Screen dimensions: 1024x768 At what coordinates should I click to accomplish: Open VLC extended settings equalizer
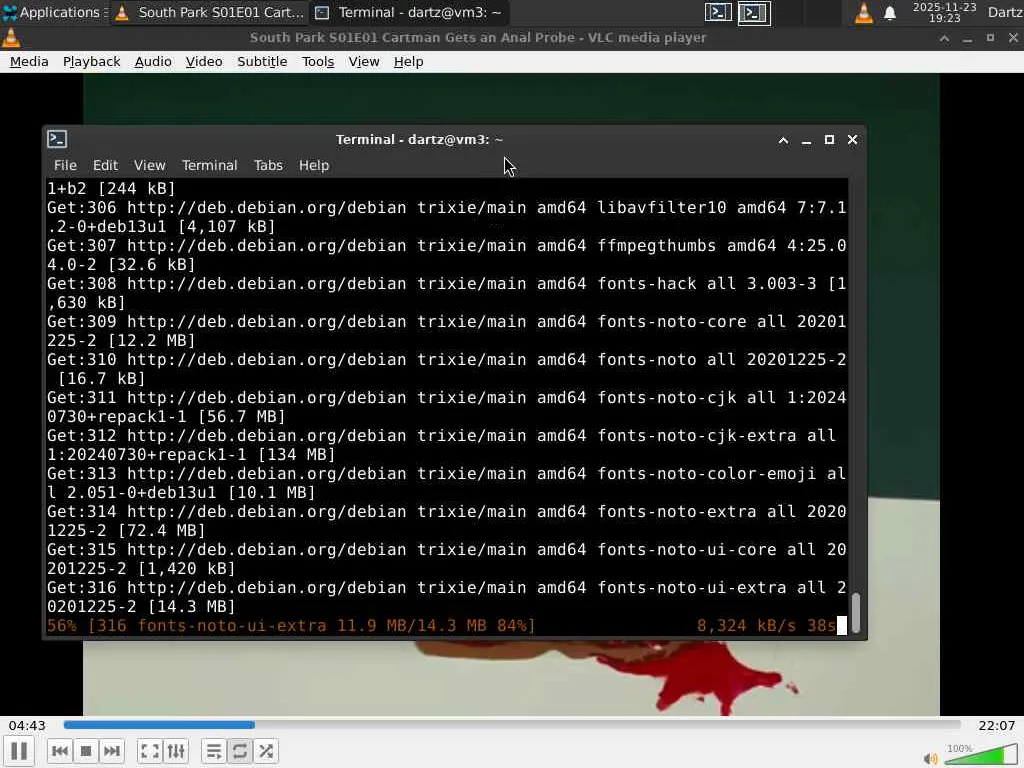coord(176,751)
